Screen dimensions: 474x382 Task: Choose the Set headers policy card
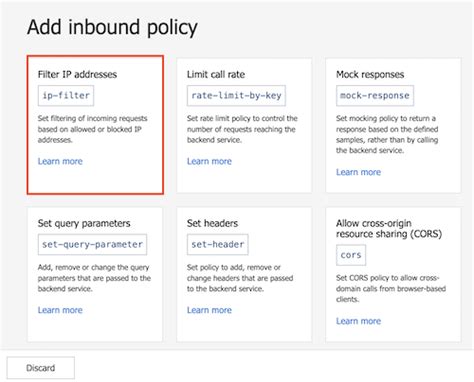(x=244, y=274)
